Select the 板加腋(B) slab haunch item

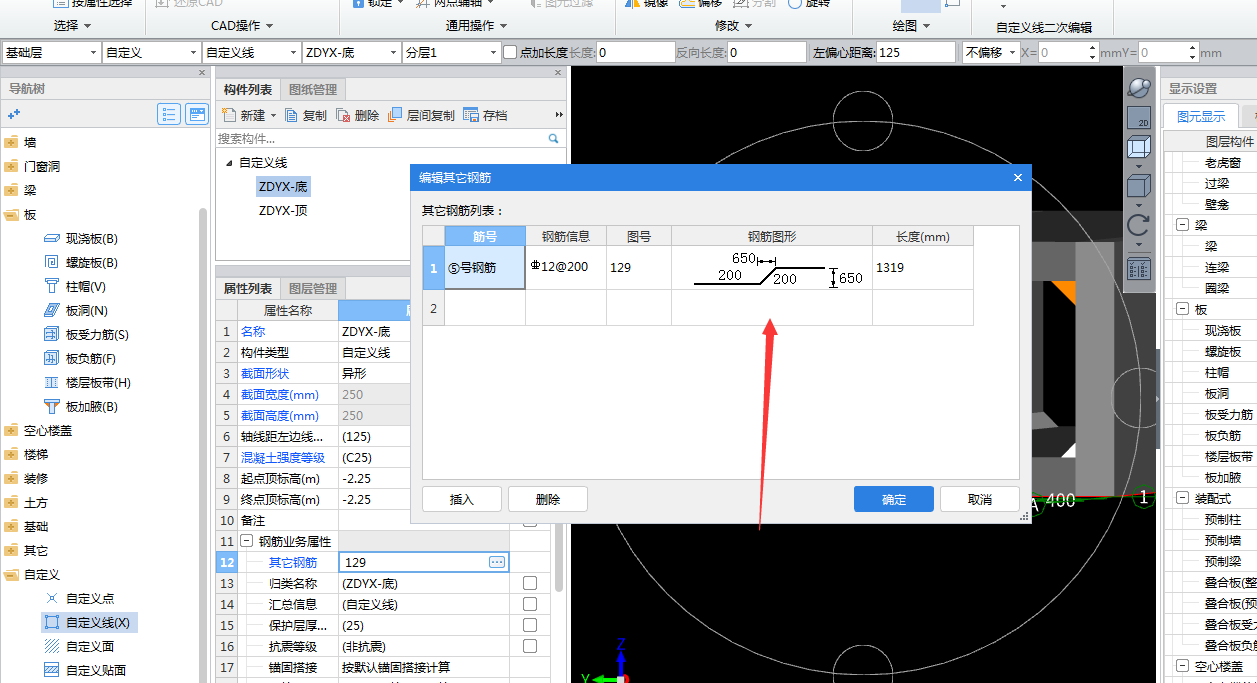[x=80, y=407]
